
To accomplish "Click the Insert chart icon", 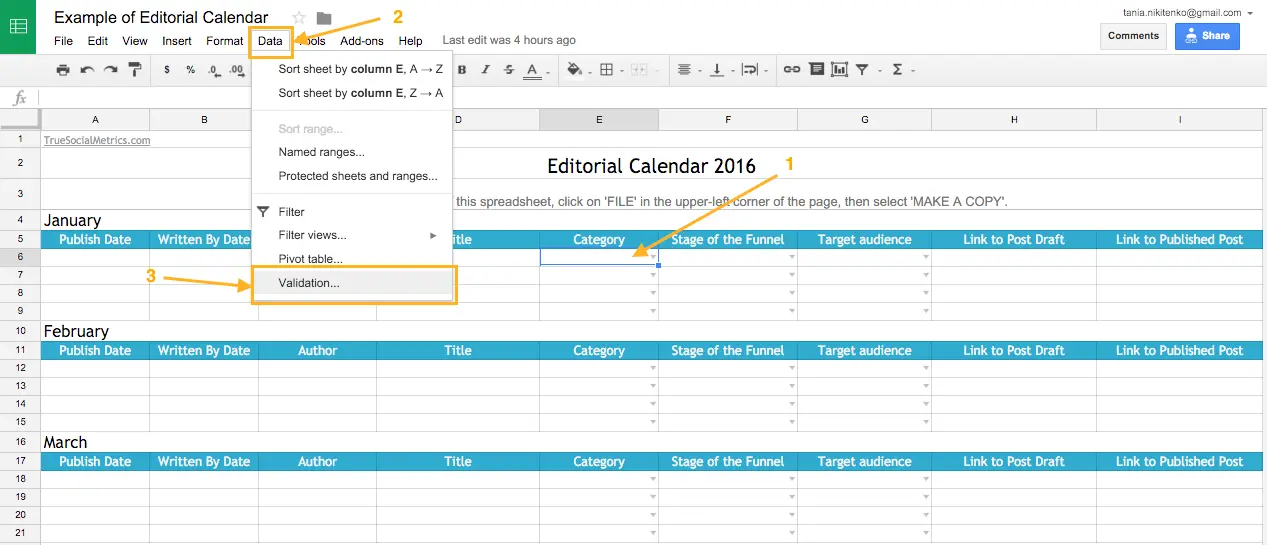I will [x=839, y=70].
